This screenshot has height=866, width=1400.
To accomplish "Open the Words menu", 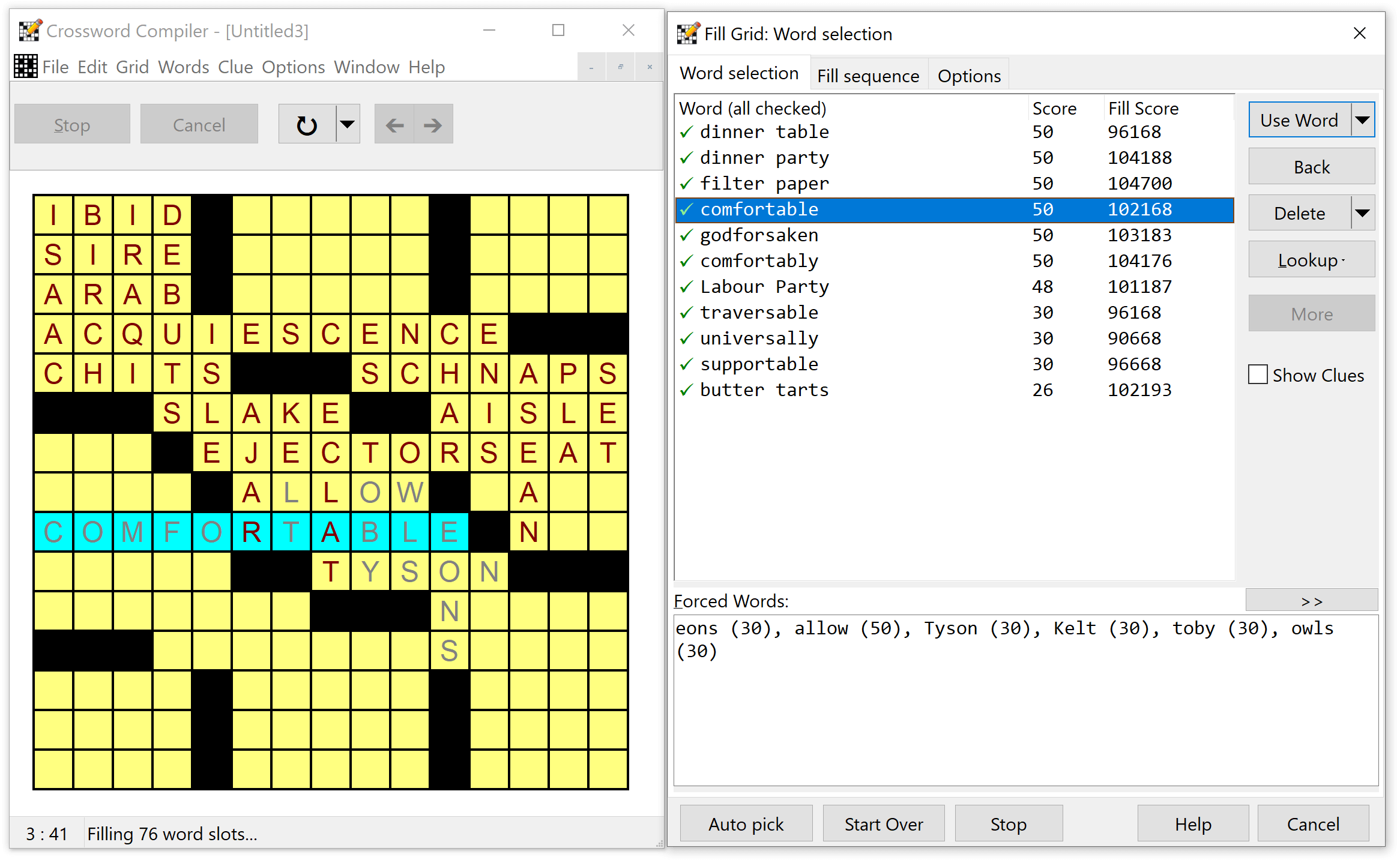I will (183, 67).
